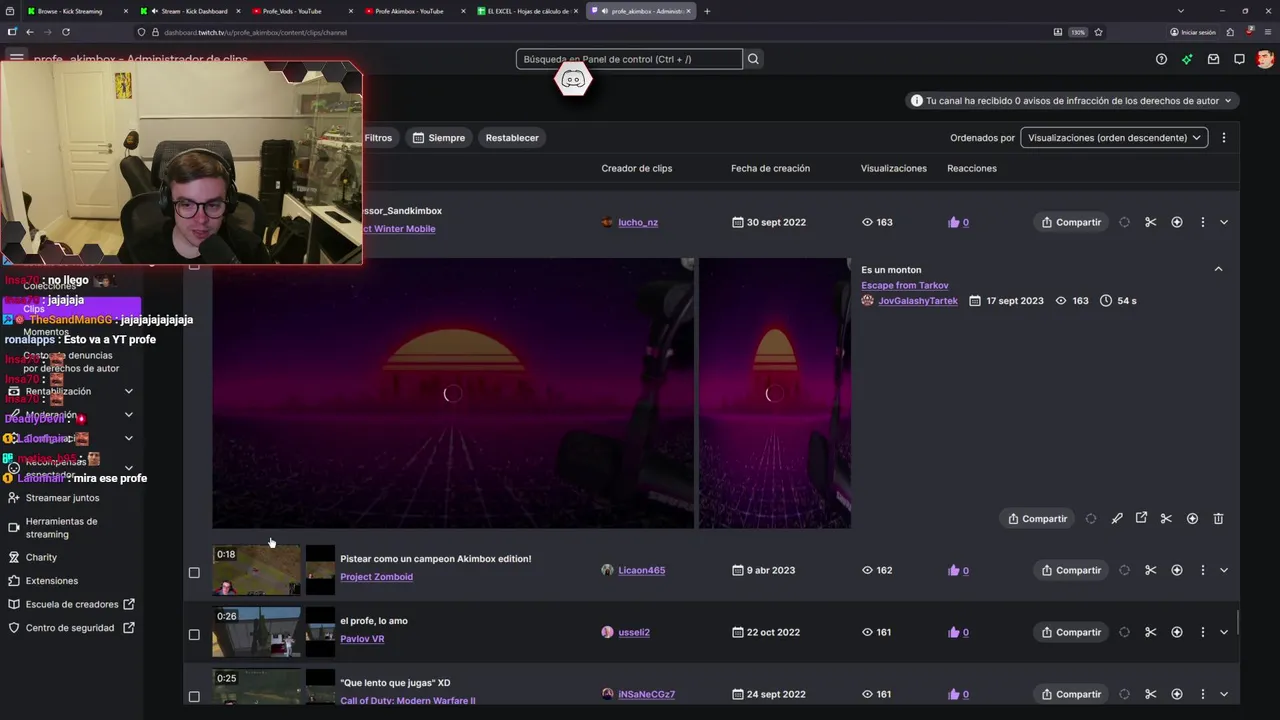
Task: Expand details of lucho_nz clip row
Action: tap(1224, 222)
